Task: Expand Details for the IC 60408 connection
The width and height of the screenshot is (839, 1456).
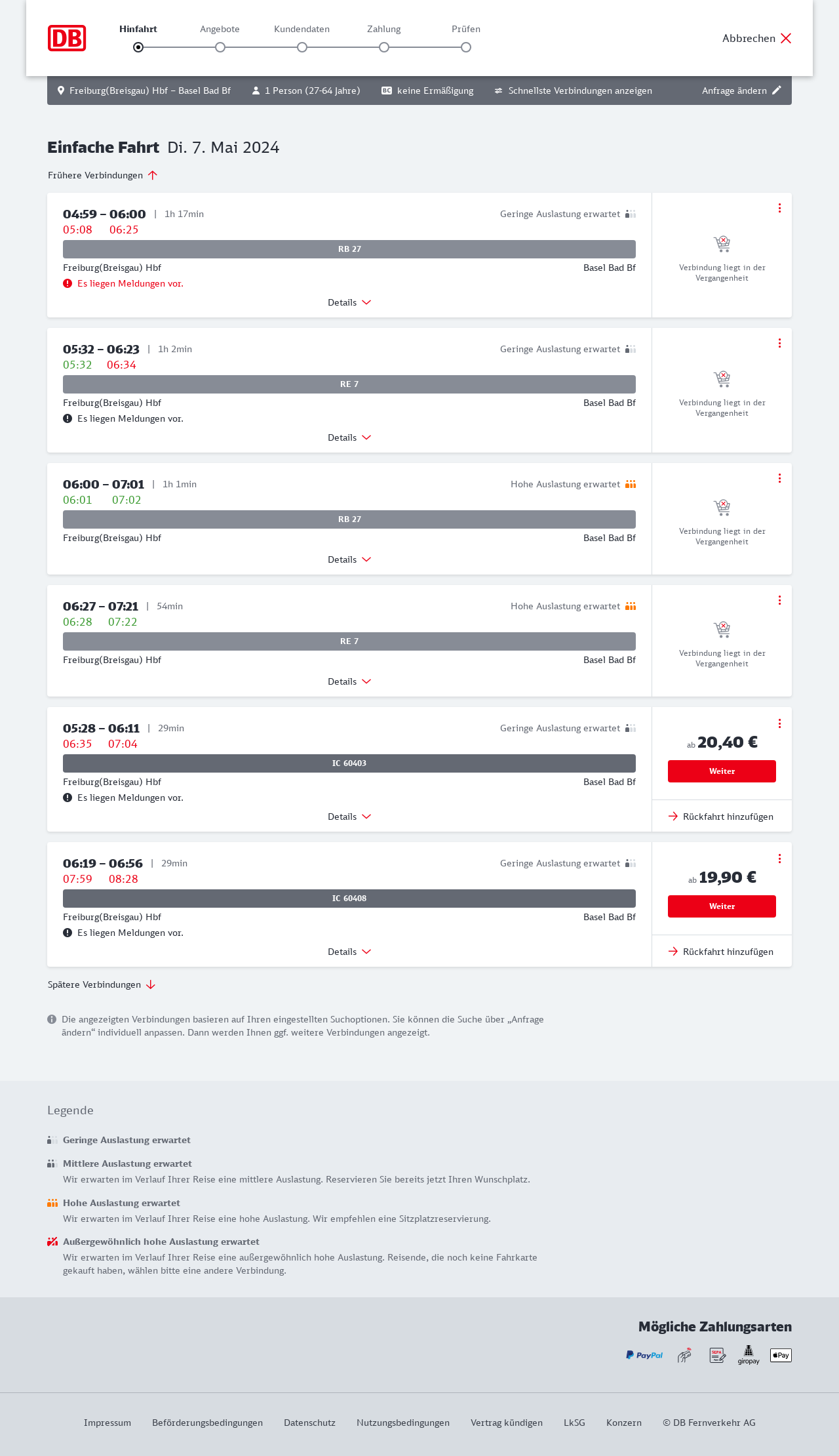Action: pos(349,952)
